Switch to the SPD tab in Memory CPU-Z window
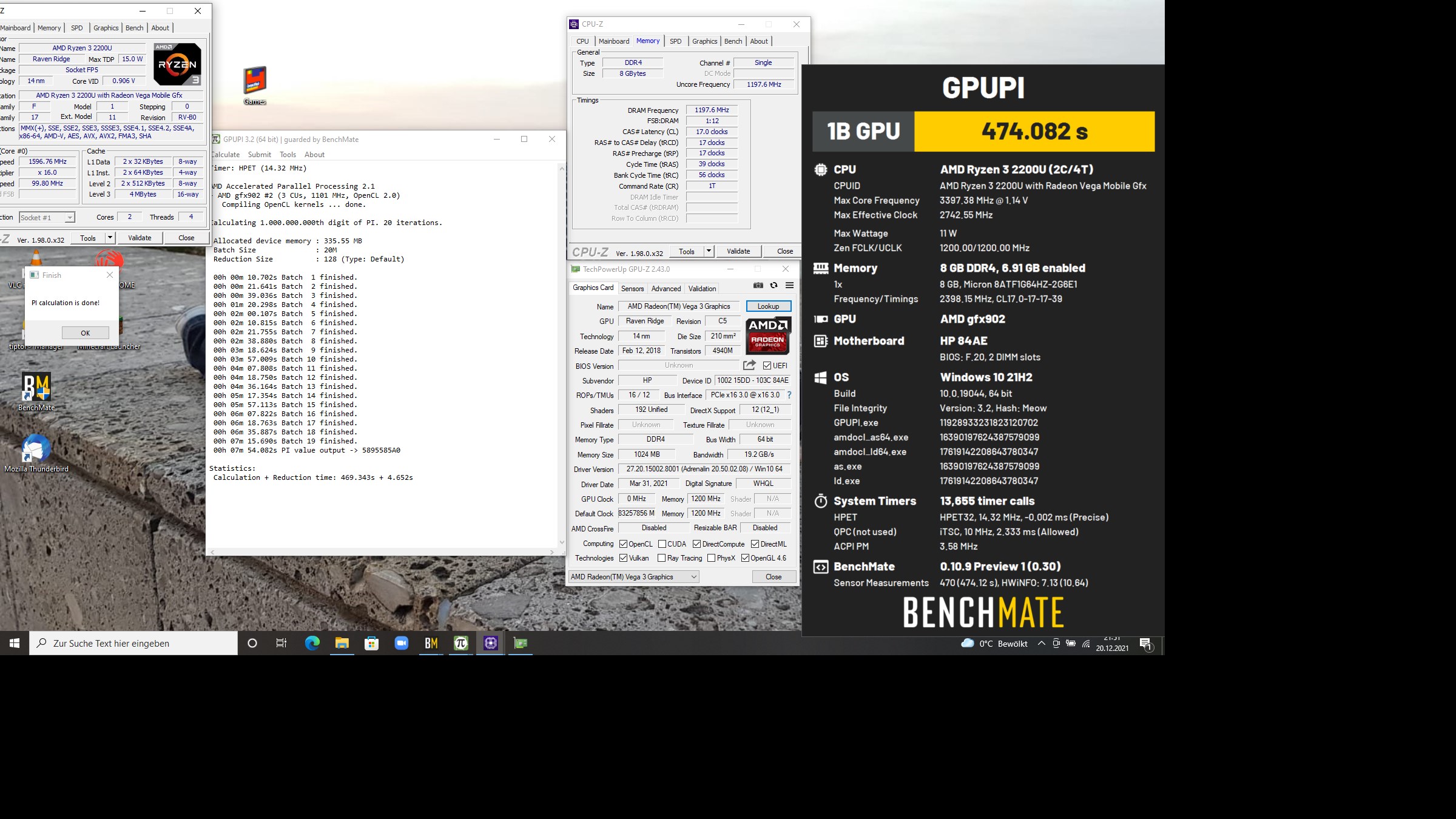Screen dimensions: 1456x819 coord(675,41)
